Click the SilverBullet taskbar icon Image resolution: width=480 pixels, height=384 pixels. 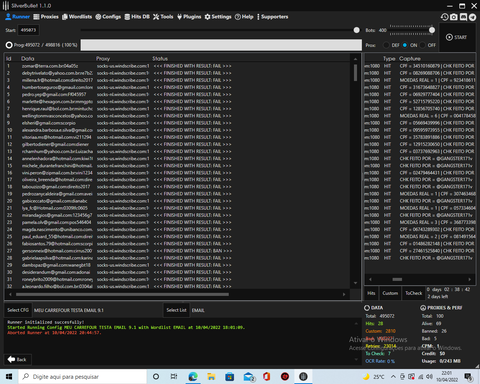(303, 377)
